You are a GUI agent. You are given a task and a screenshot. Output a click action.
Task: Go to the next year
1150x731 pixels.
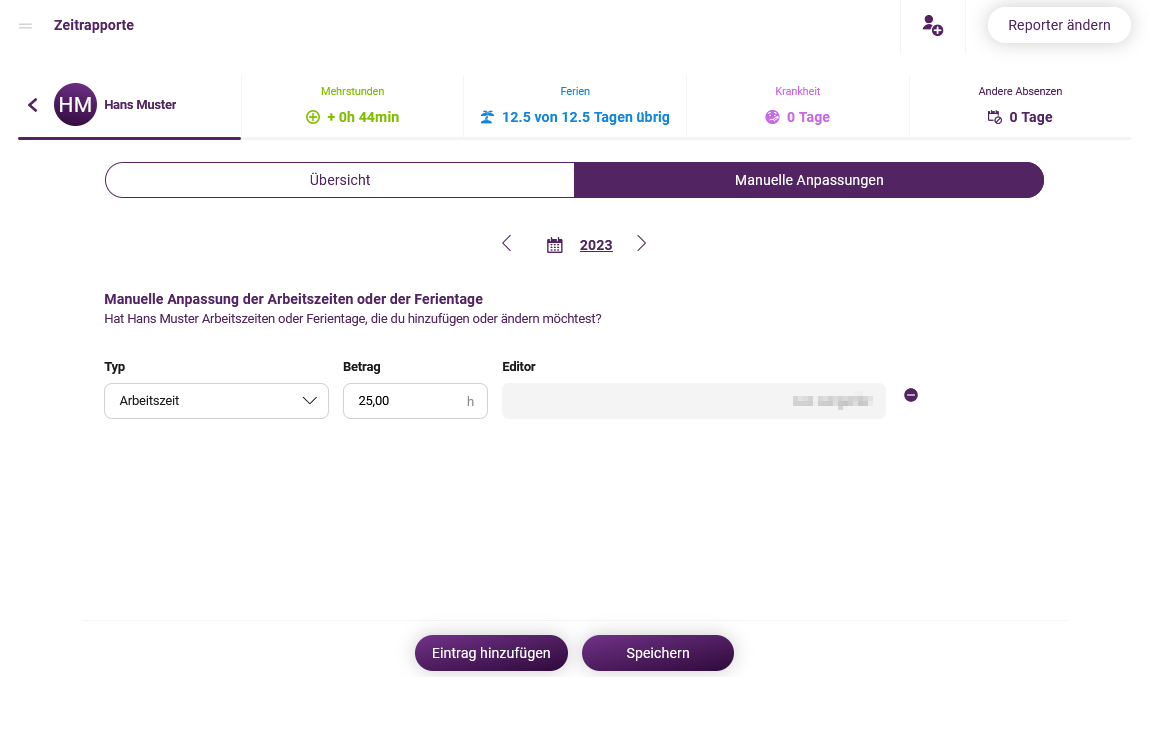coord(642,243)
